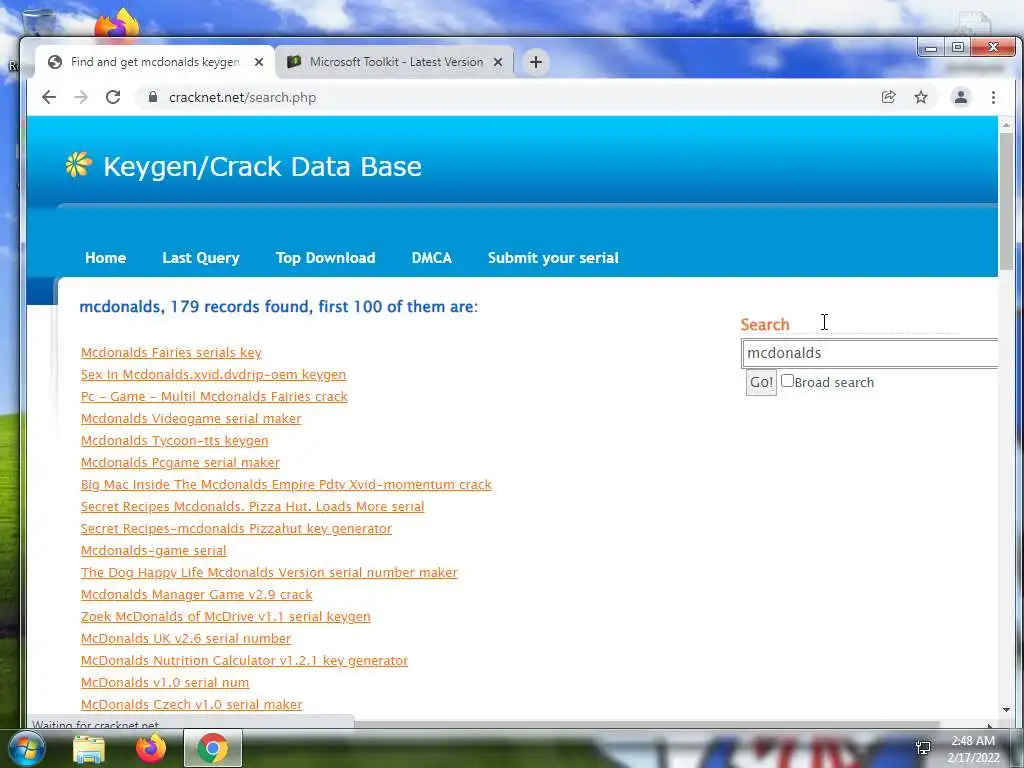Screen dimensions: 1024x768
Task: Open the desktop Firefox shortcut
Action: tap(117, 25)
